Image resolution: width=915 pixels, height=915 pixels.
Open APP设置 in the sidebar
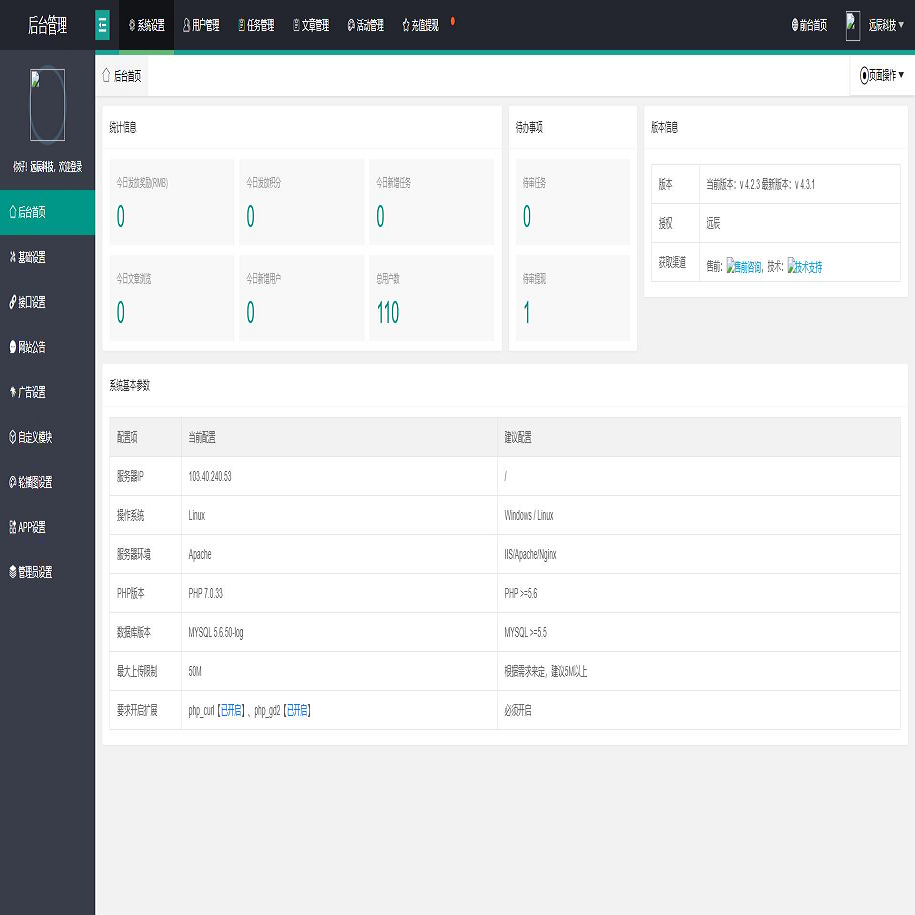[x=32, y=527]
